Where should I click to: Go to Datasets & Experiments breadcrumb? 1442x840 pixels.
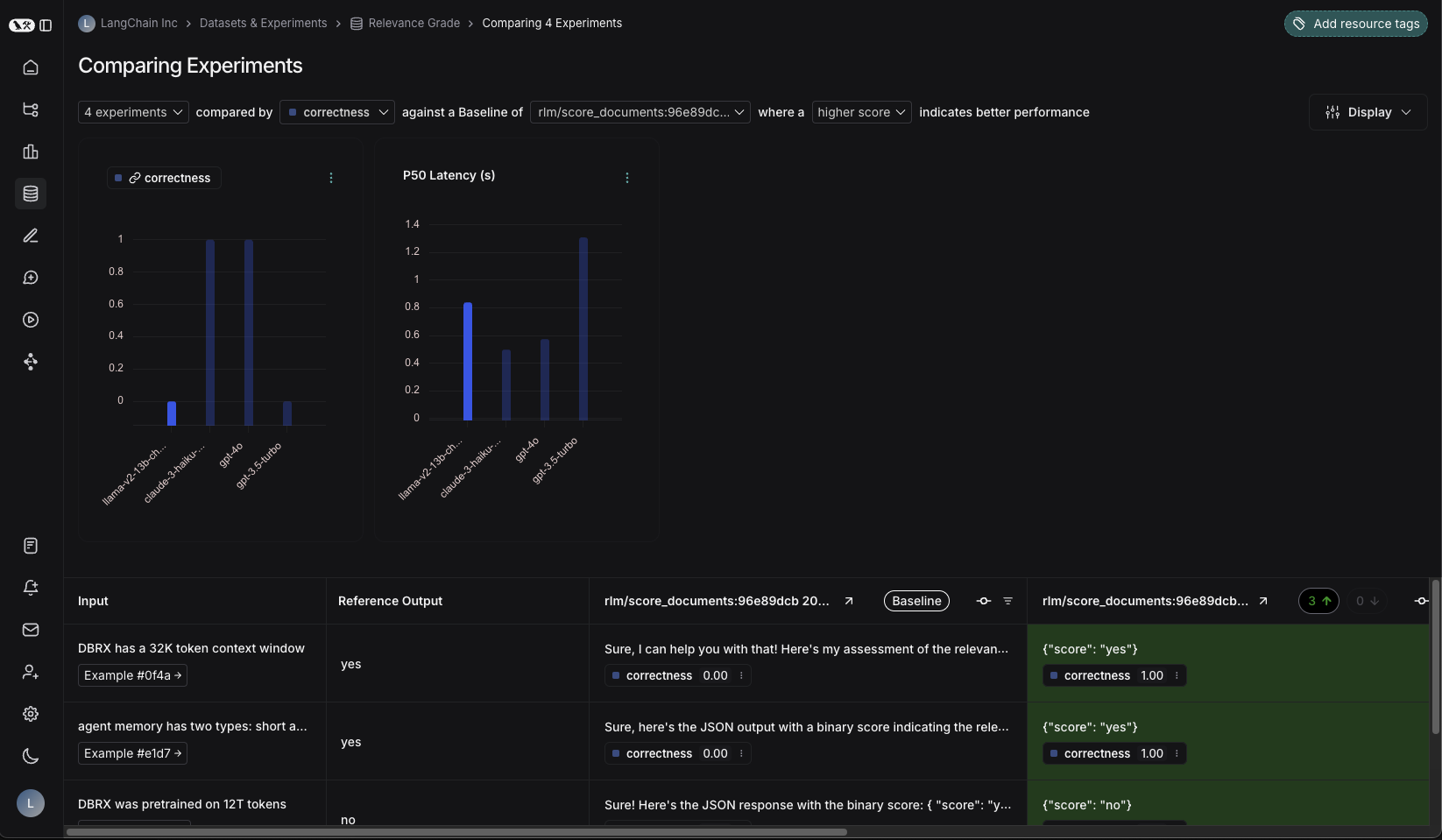click(263, 23)
